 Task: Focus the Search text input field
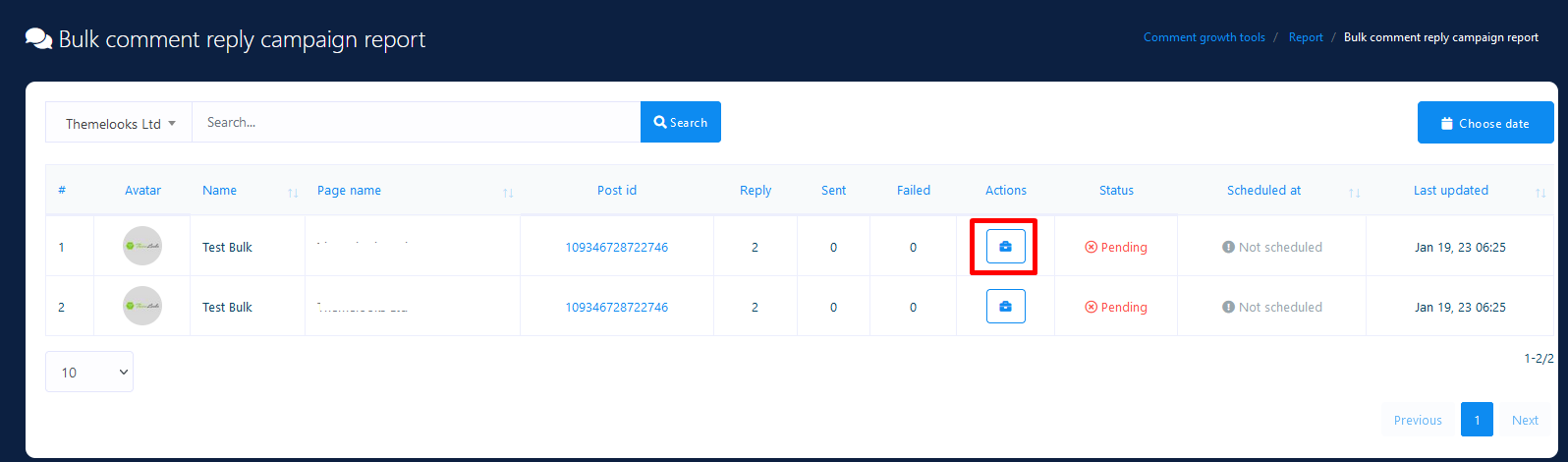(x=416, y=123)
